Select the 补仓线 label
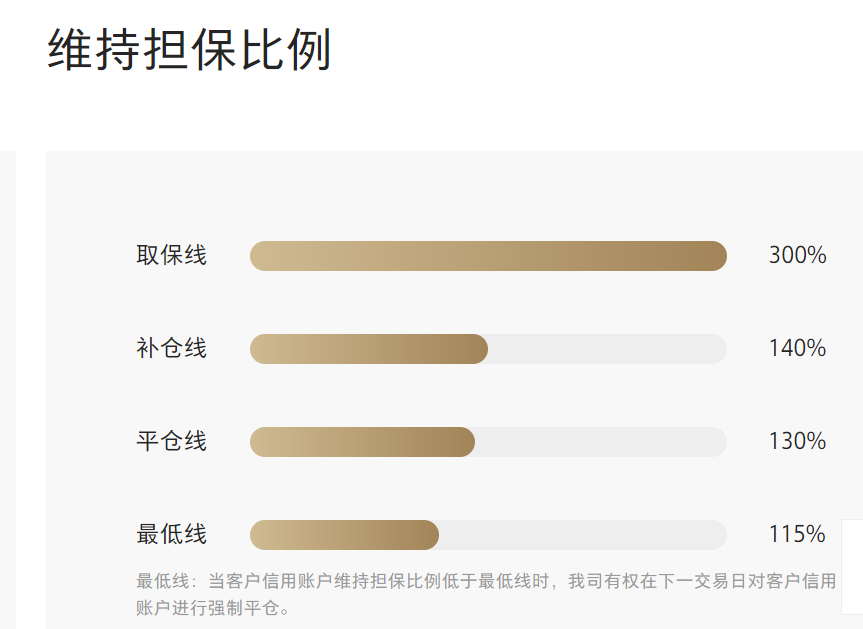 pyautogui.click(x=171, y=349)
